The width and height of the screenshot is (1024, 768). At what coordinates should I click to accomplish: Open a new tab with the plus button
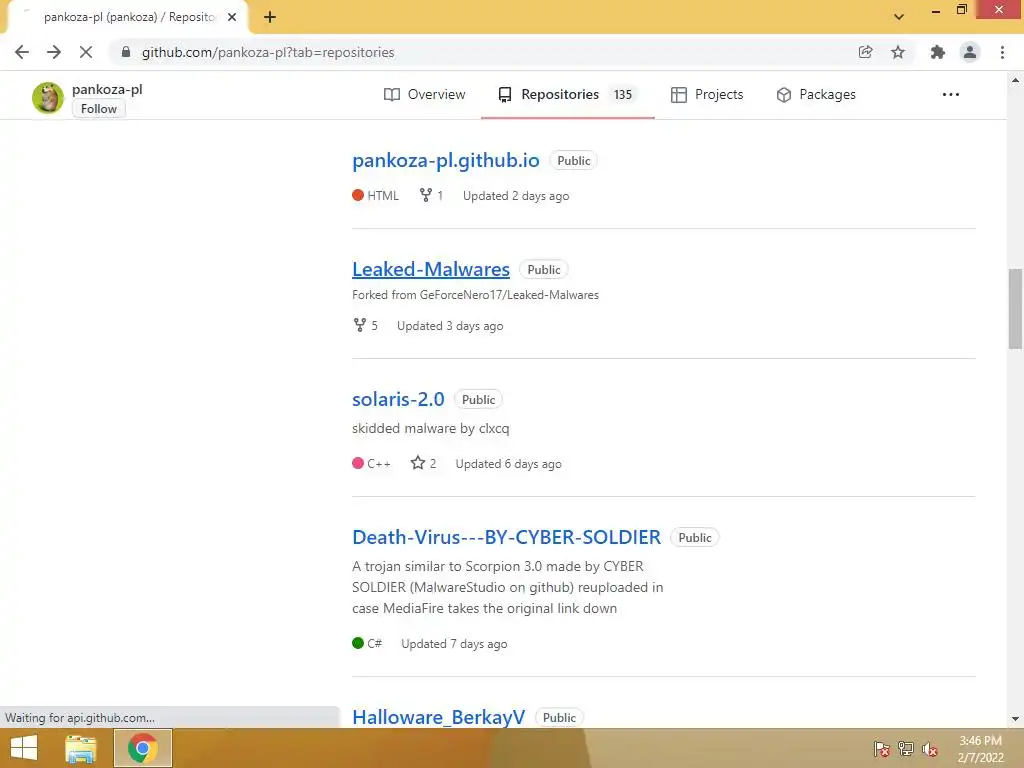pos(270,17)
